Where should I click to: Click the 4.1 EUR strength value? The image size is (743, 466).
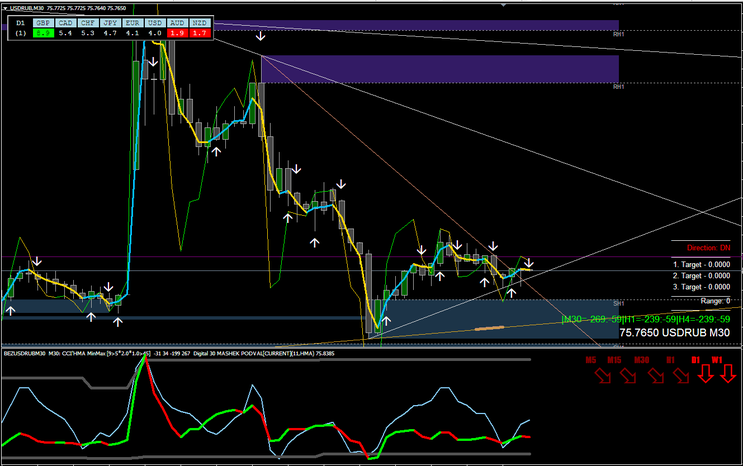(x=132, y=33)
